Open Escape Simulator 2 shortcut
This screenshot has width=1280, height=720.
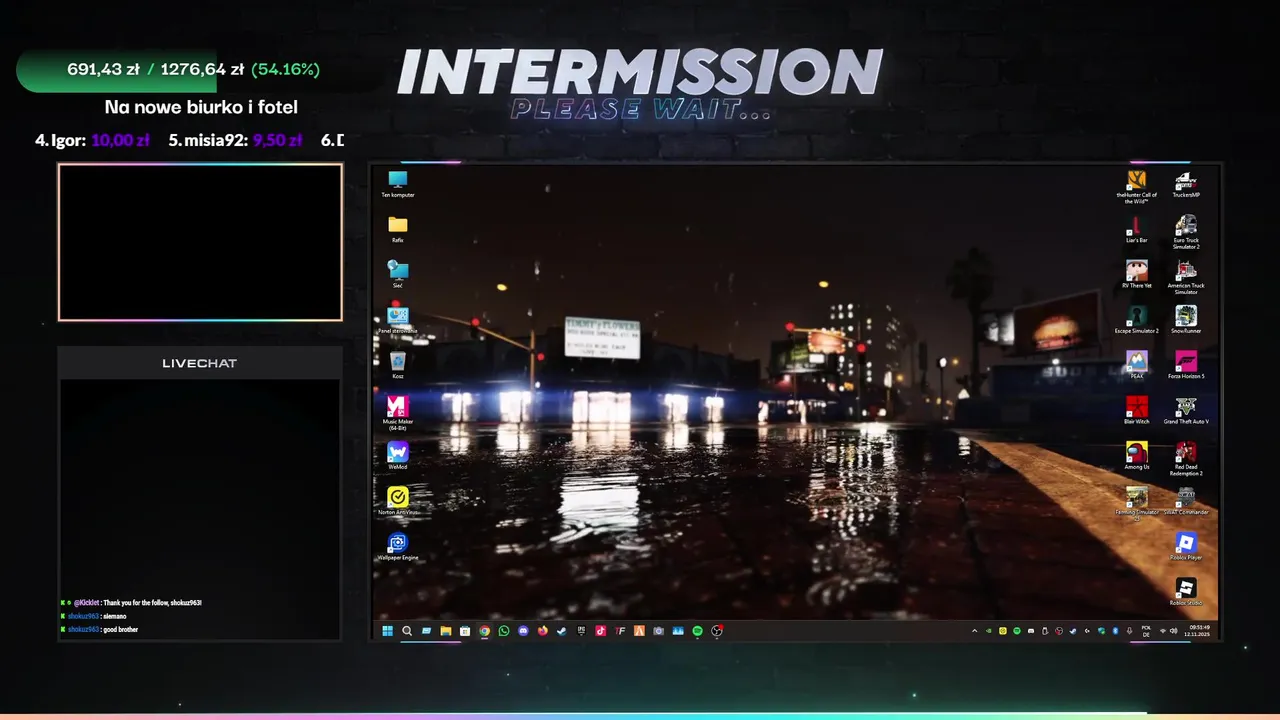coord(1136,320)
